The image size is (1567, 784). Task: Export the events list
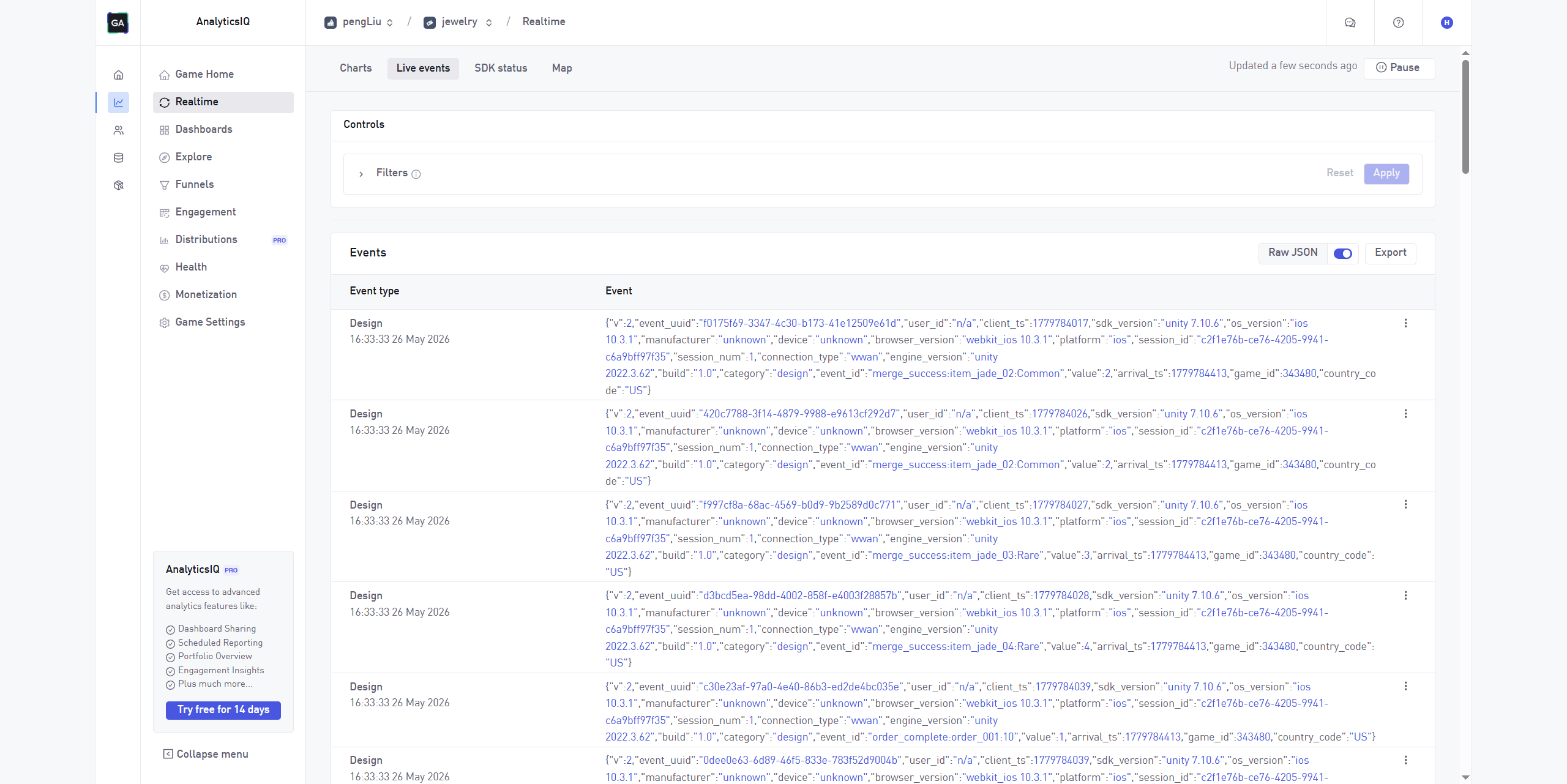1390,253
